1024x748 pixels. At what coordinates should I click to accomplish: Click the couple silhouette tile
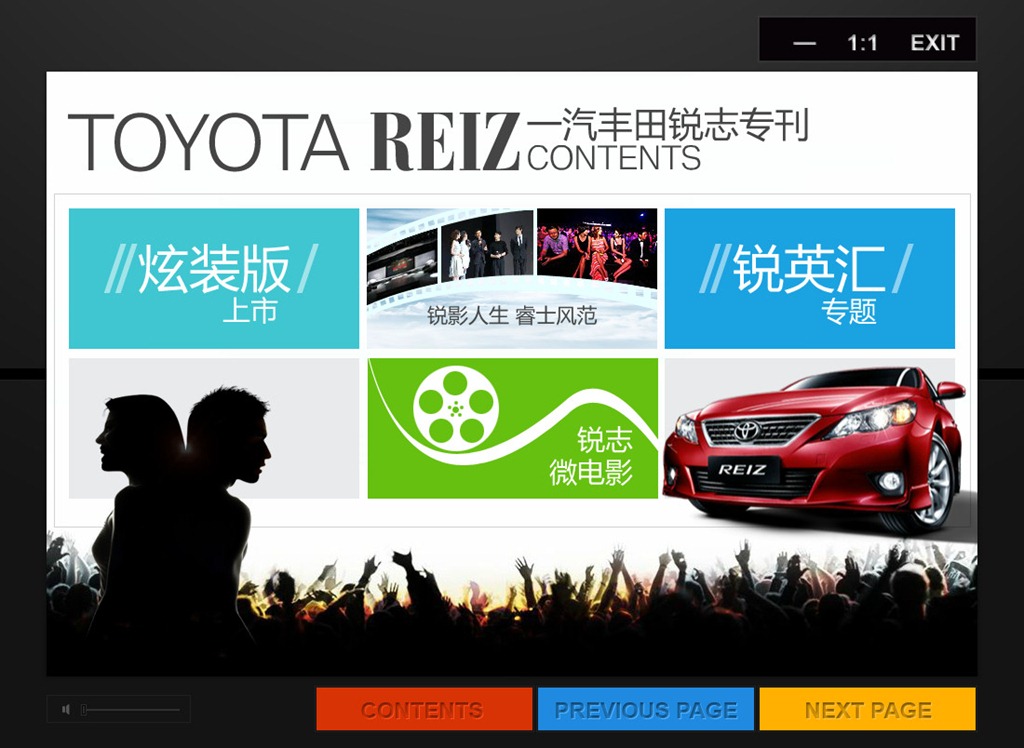point(214,429)
